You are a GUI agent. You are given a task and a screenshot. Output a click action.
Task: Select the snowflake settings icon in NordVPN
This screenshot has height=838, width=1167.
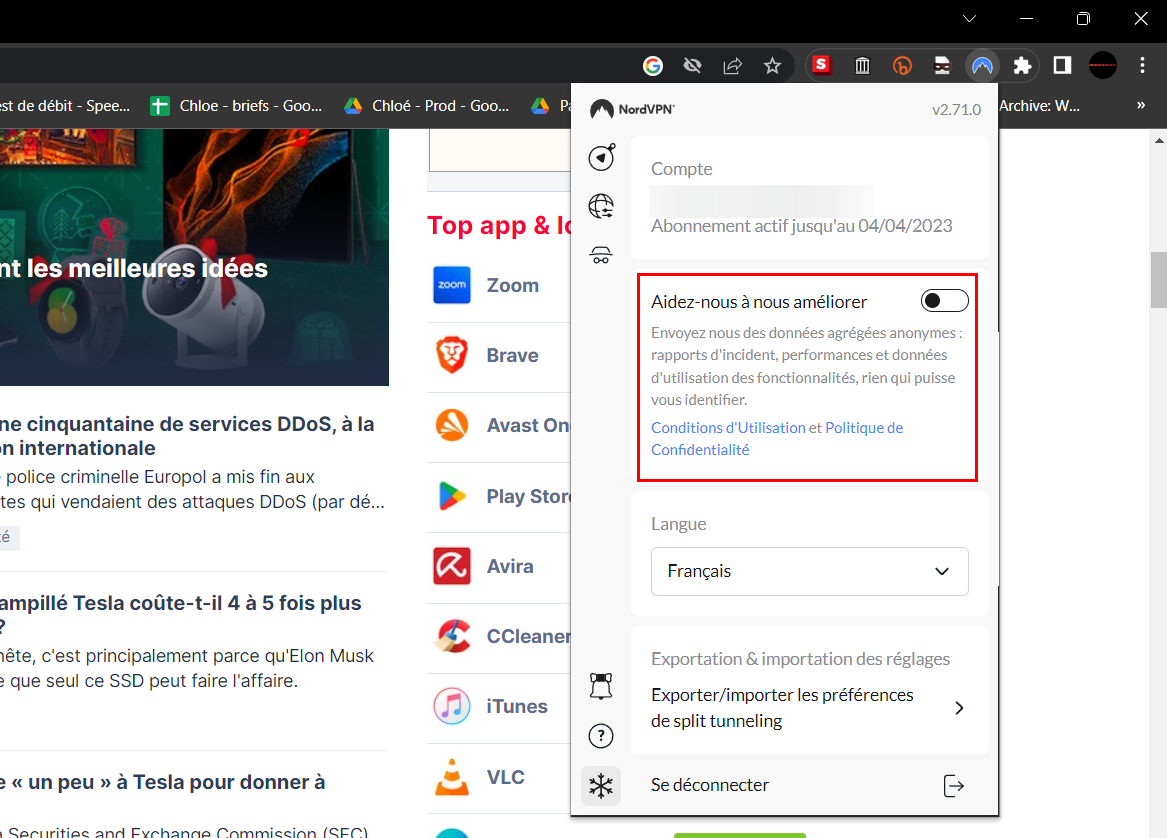coord(600,786)
